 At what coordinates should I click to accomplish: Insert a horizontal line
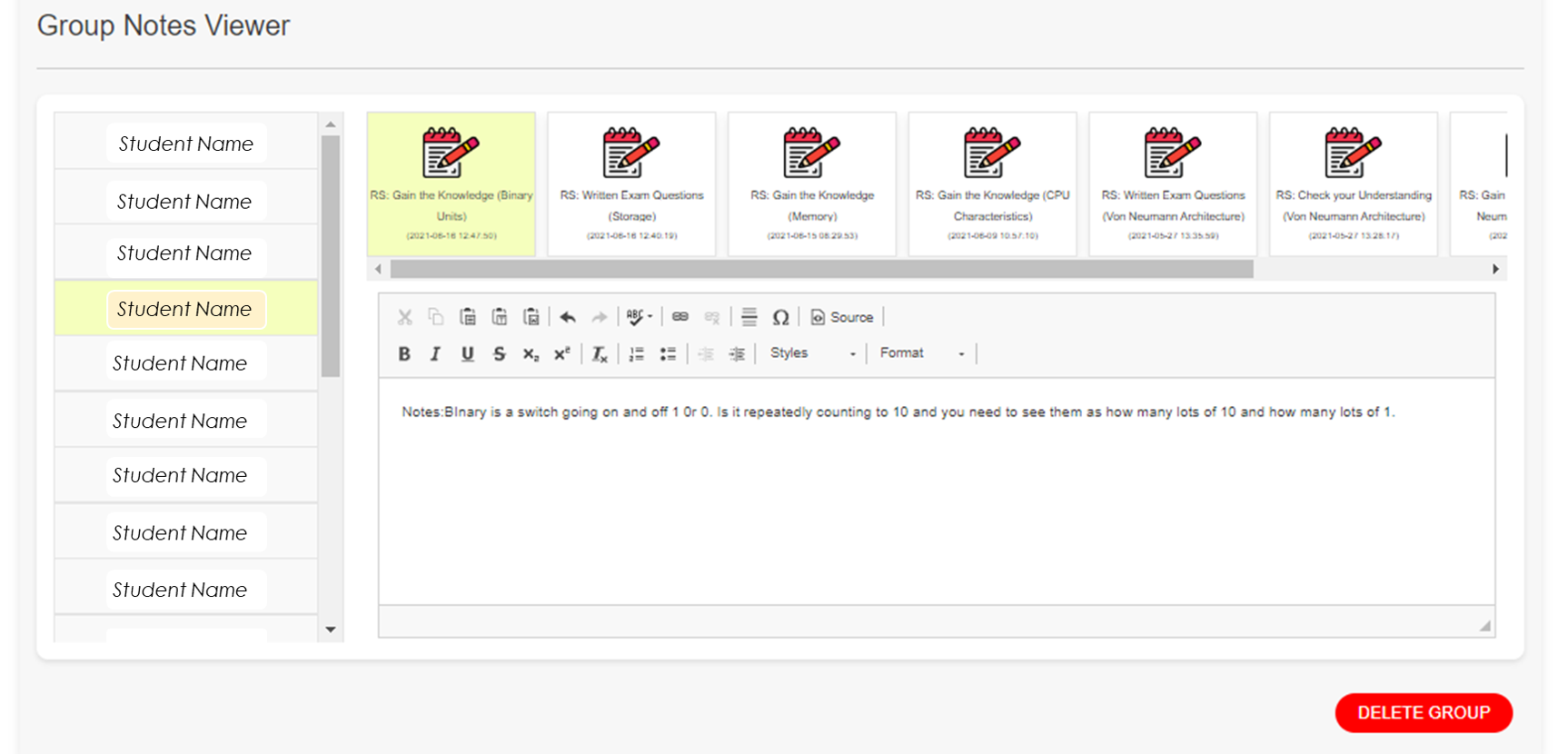coord(749,317)
